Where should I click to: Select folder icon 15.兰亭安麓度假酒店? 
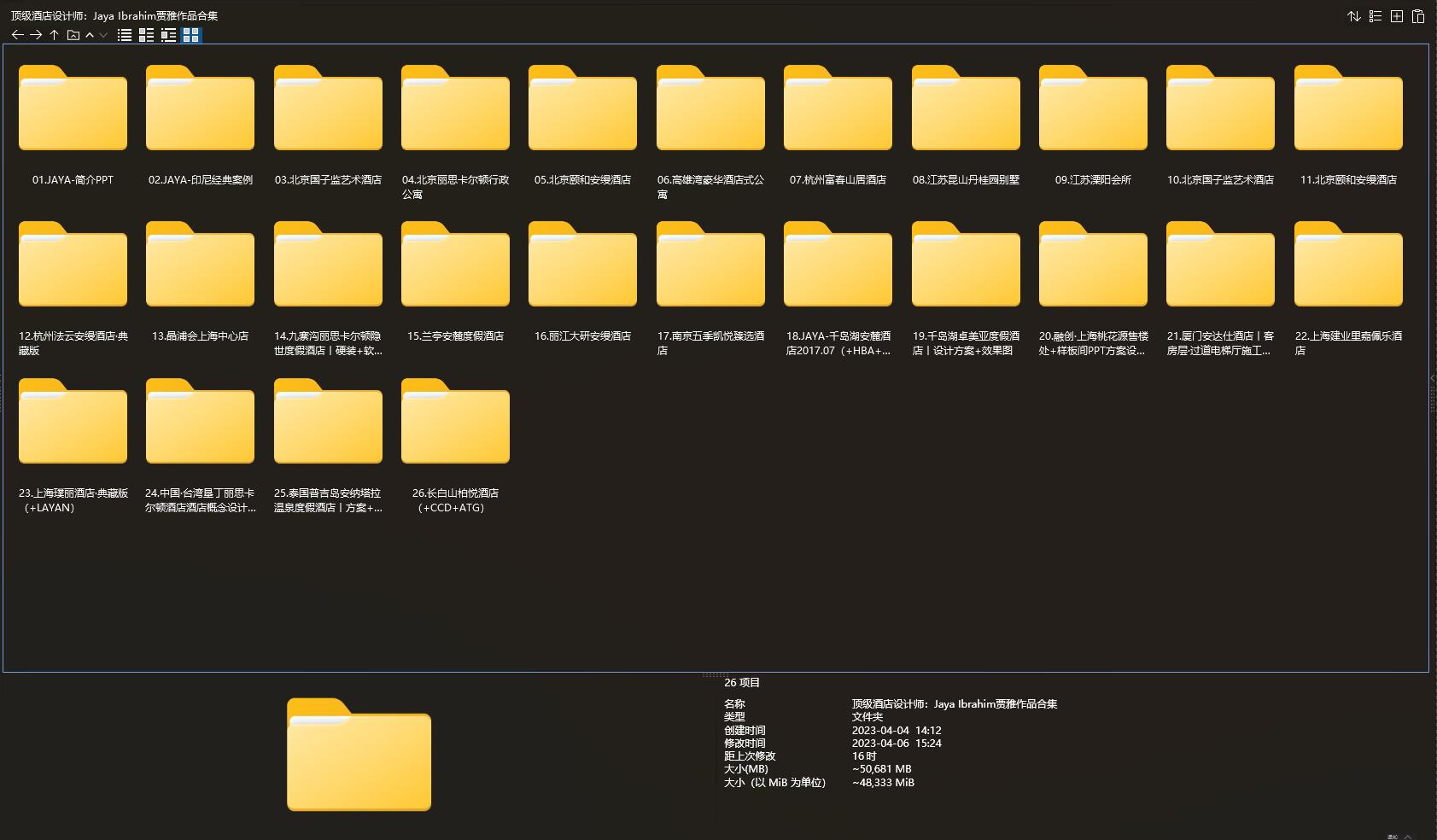click(x=455, y=264)
